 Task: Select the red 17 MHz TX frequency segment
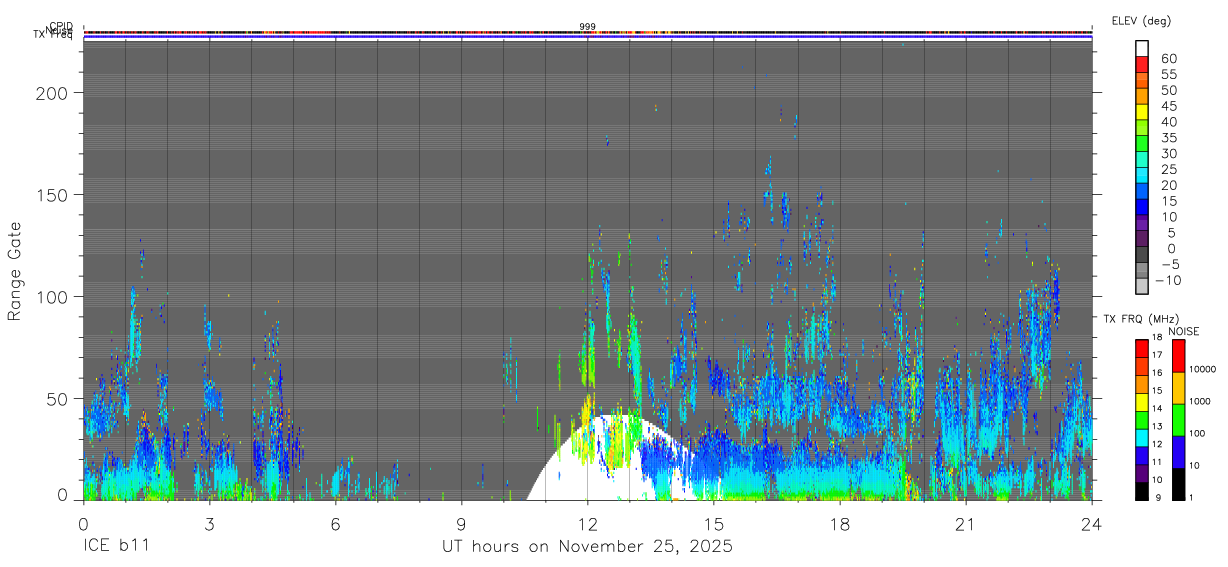1141,349
